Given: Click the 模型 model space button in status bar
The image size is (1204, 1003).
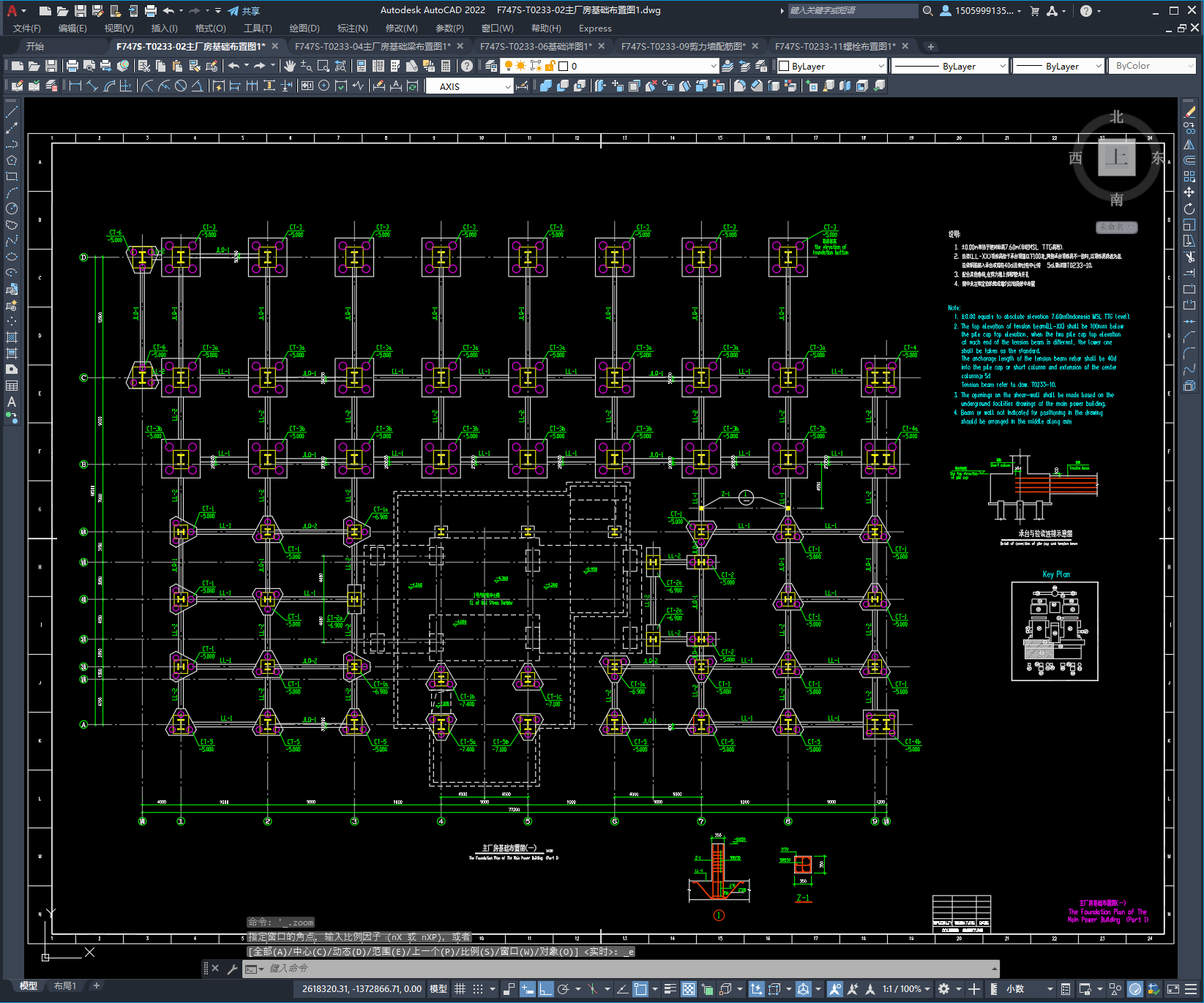Looking at the screenshot, I should pos(438,989).
